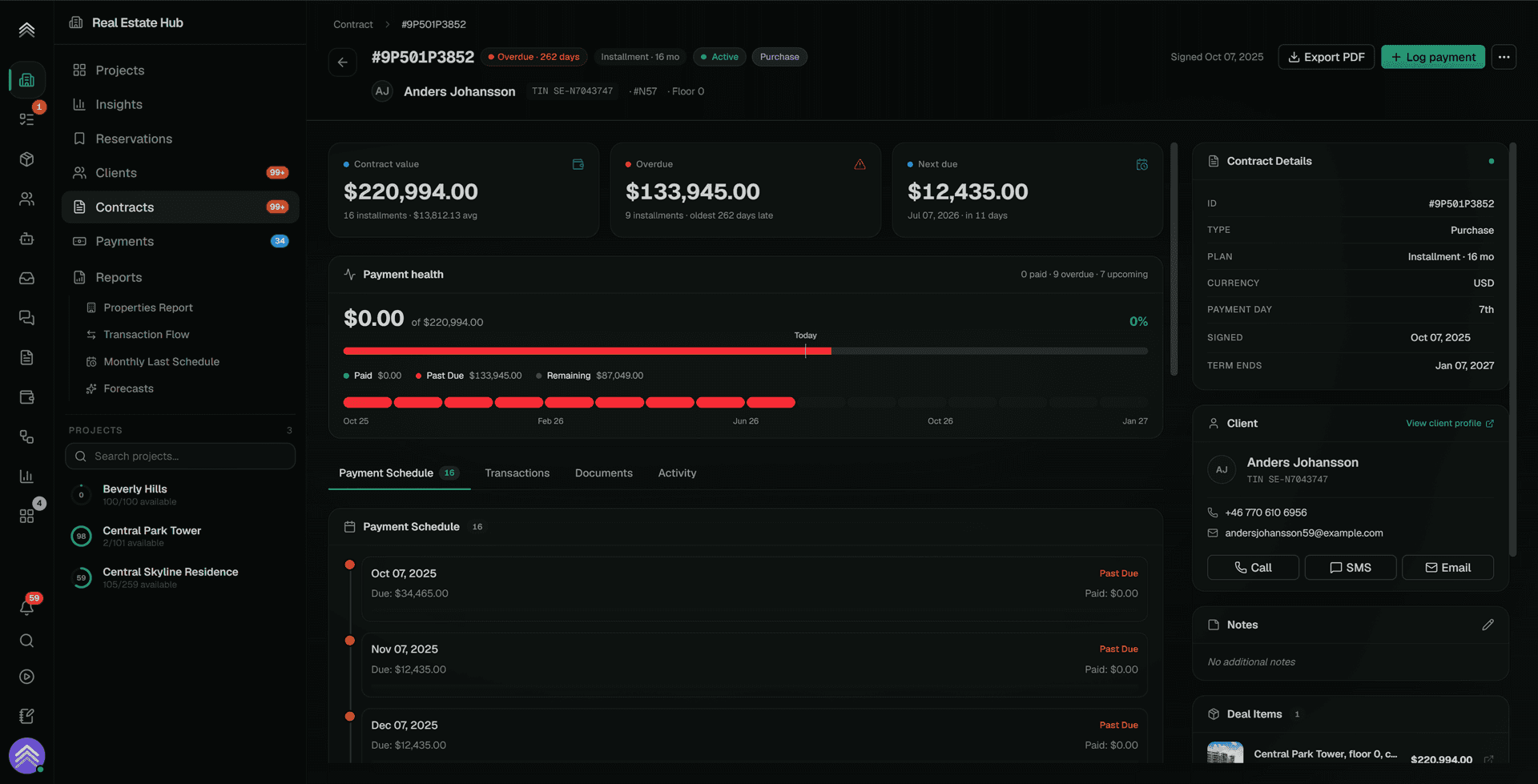Click the pencil icon to edit Notes
The width and height of the screenshot is (1538, 784).
point(1488,625)
